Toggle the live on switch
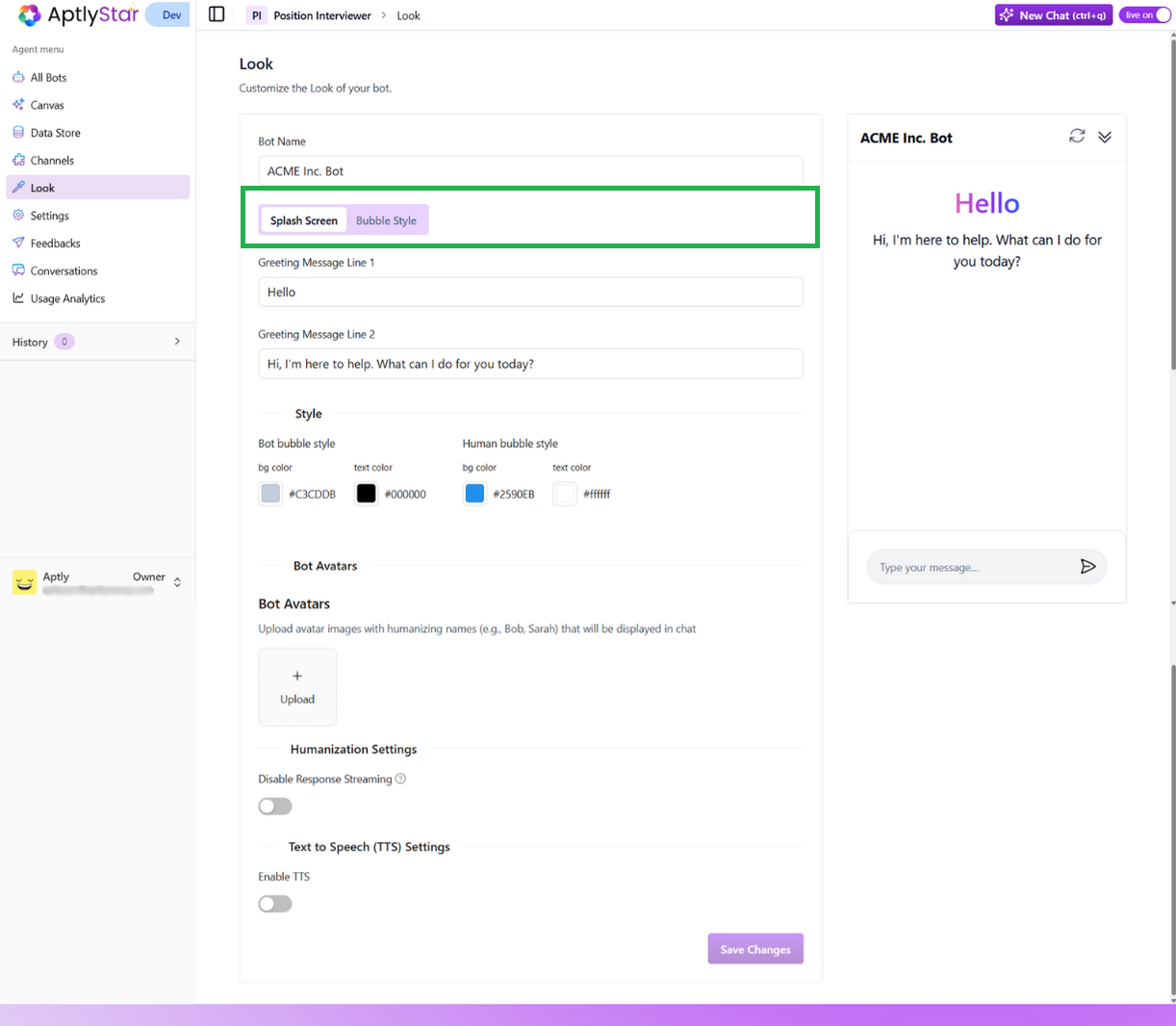The image size is (1176, 1026). click(1144, 14)
